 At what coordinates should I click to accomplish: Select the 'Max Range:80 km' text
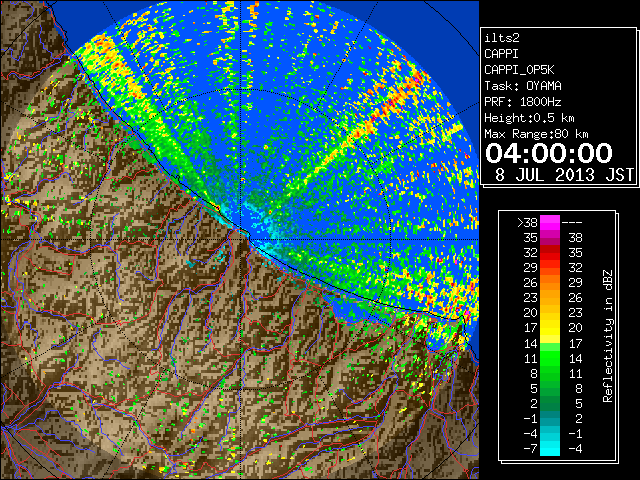tap(536, 134)
